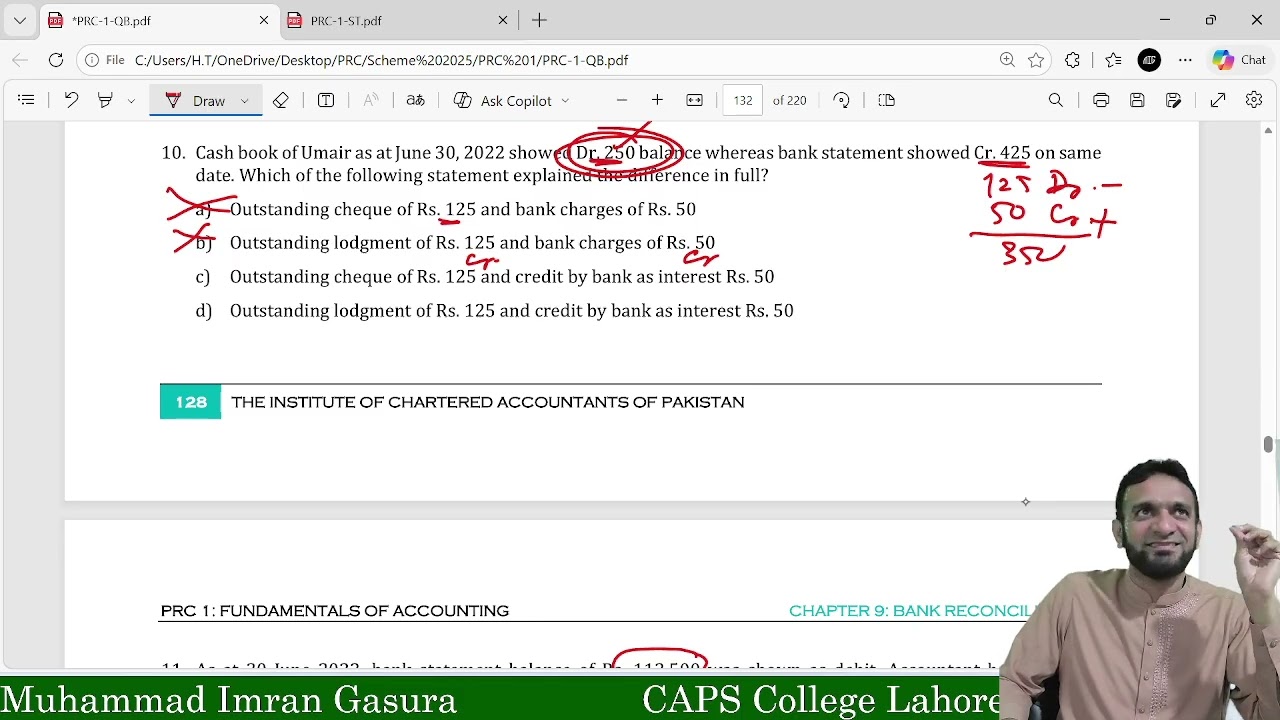Open Draw pen settings dropdown arrow

tap(245, 101)
